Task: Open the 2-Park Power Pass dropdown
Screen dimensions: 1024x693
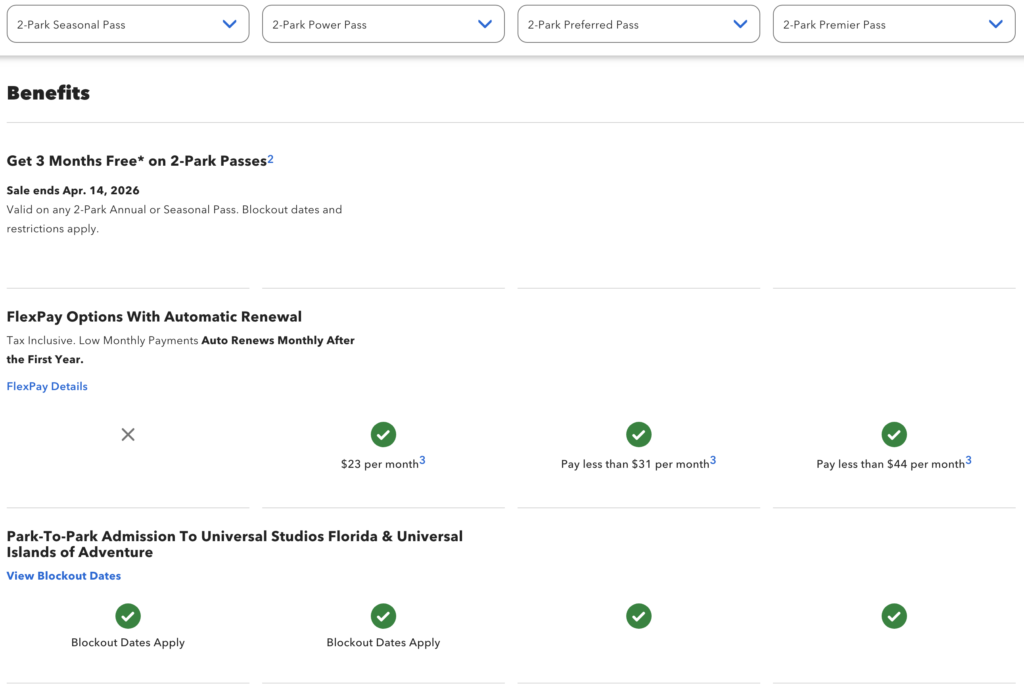Action: [x=383, y=23]
